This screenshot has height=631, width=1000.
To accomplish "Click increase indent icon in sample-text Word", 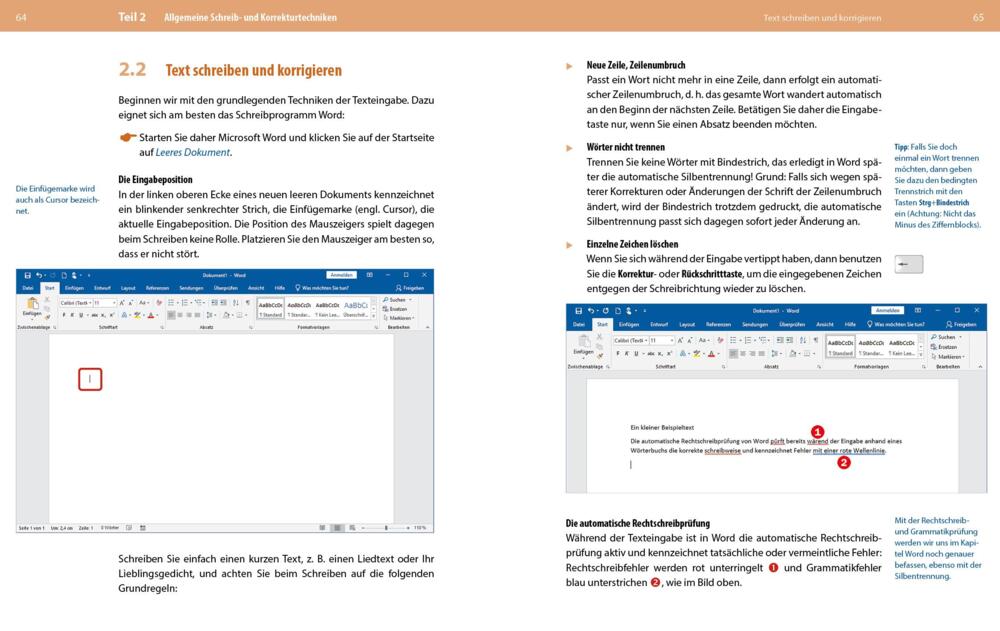I will 789,340.
